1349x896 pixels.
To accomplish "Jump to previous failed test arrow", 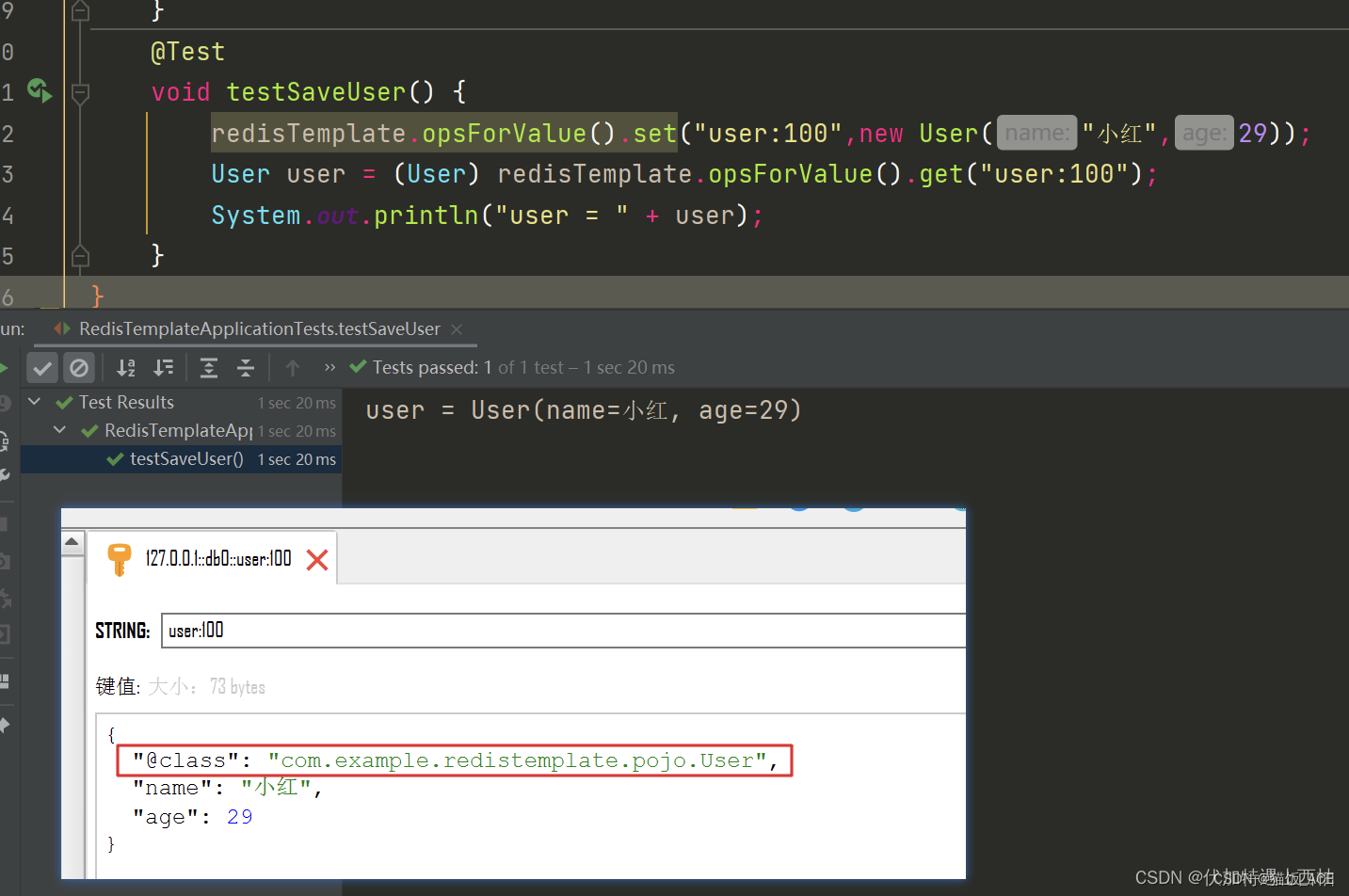I will (293, 368).
